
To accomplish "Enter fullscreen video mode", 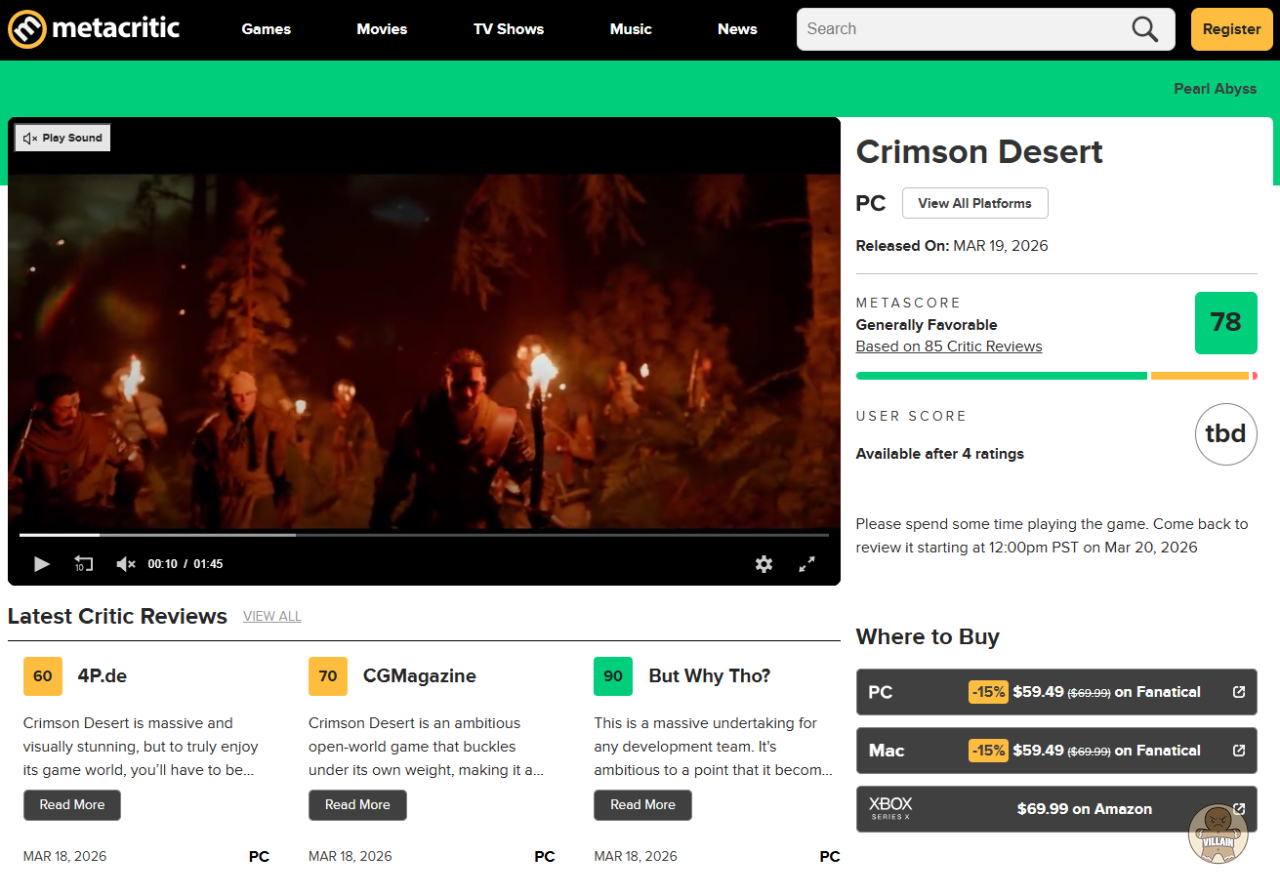I will (x=807, y=564).
